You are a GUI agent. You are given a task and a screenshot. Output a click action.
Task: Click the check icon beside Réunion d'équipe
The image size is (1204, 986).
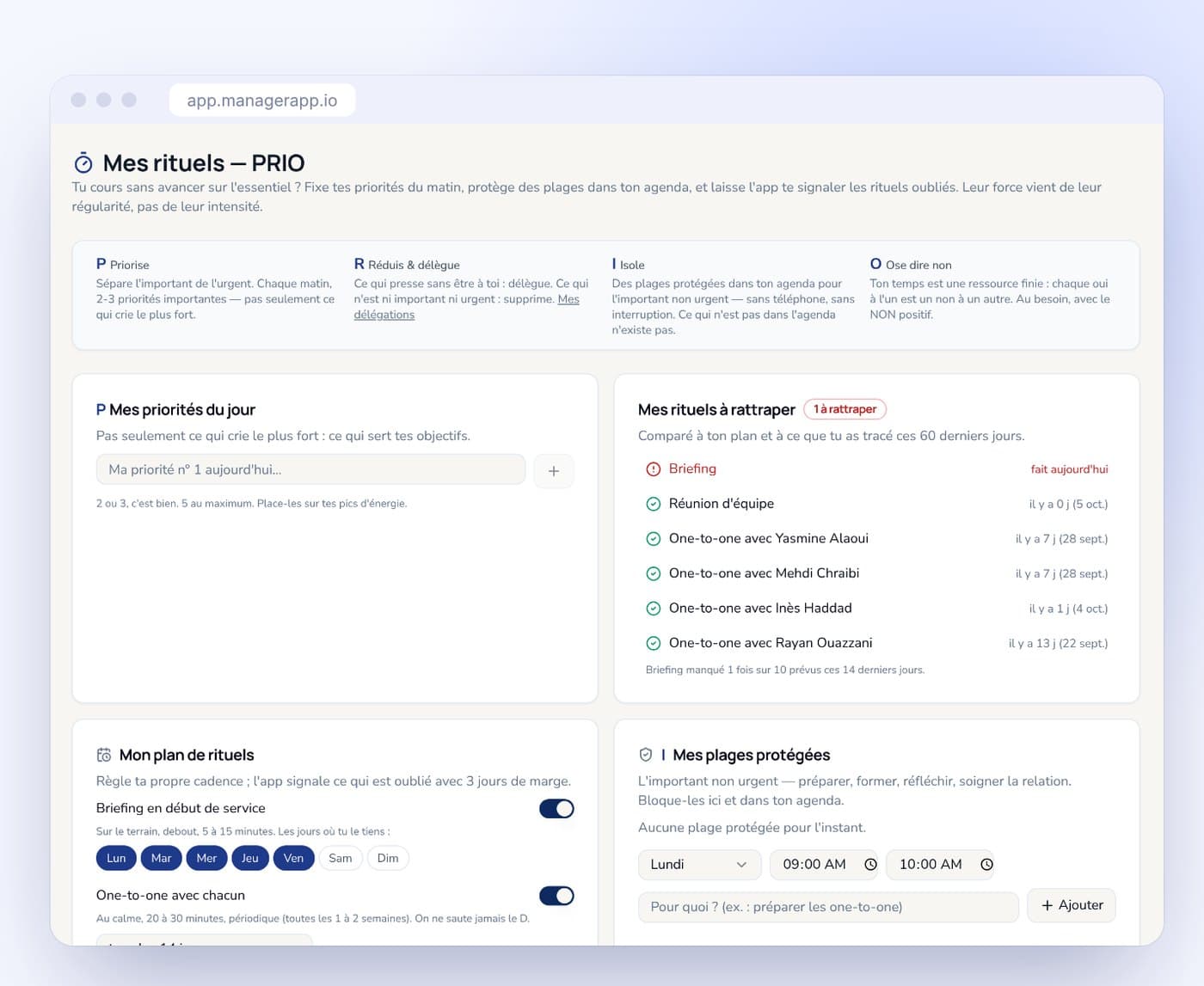654,504
